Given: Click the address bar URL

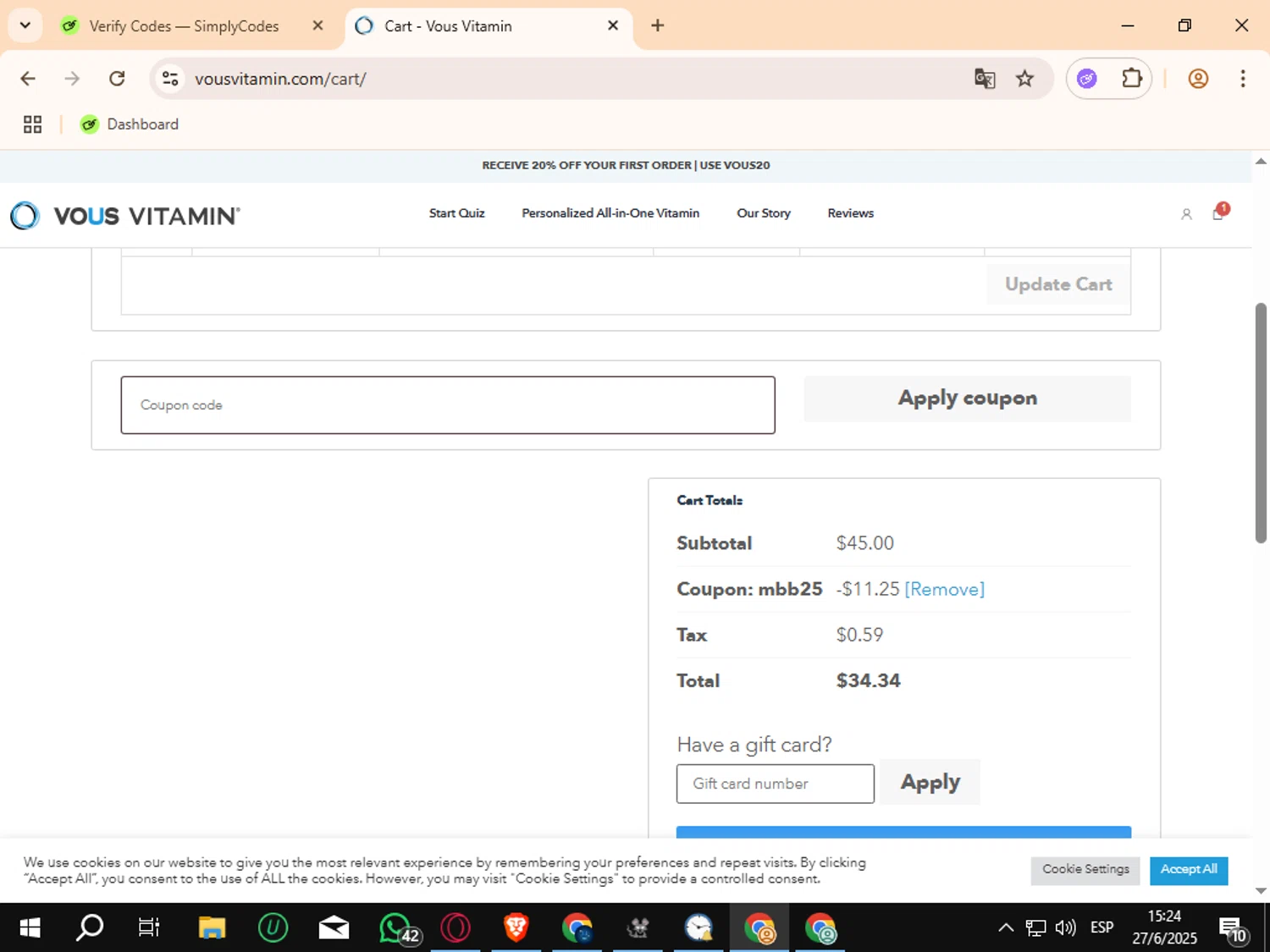Looking at the screenshot, I should click(280, 79).
